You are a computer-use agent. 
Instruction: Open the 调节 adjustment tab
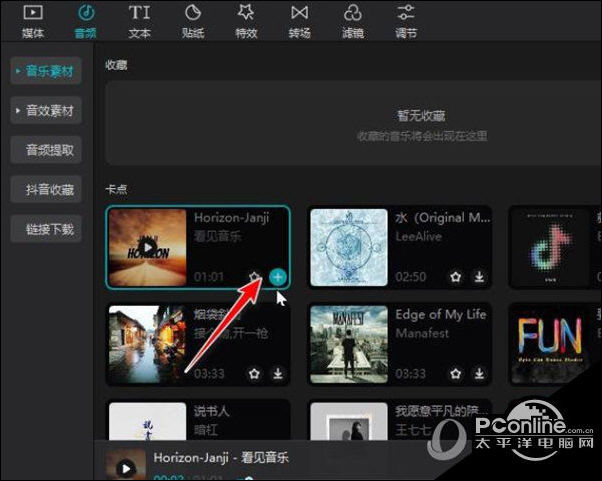406,21
